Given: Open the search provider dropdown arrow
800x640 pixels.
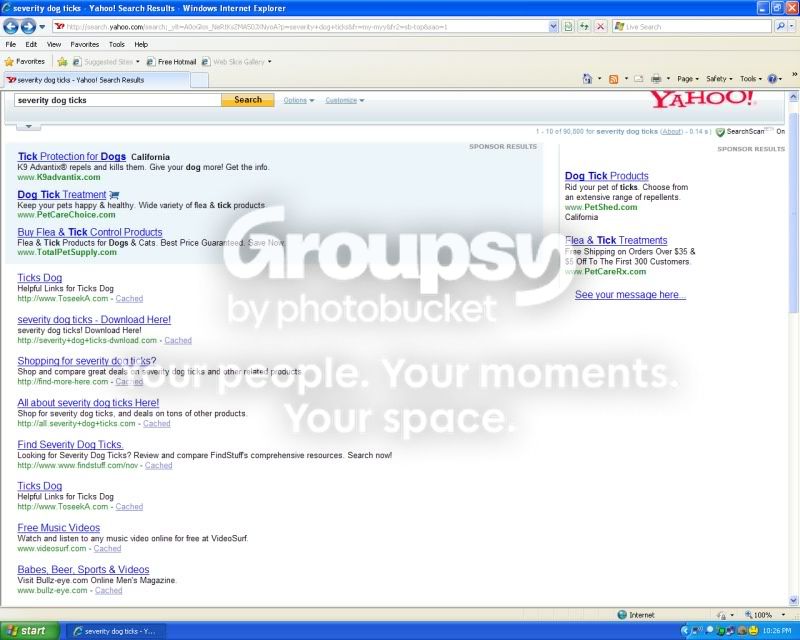Looking at the screenshot, I should (792, 27).
